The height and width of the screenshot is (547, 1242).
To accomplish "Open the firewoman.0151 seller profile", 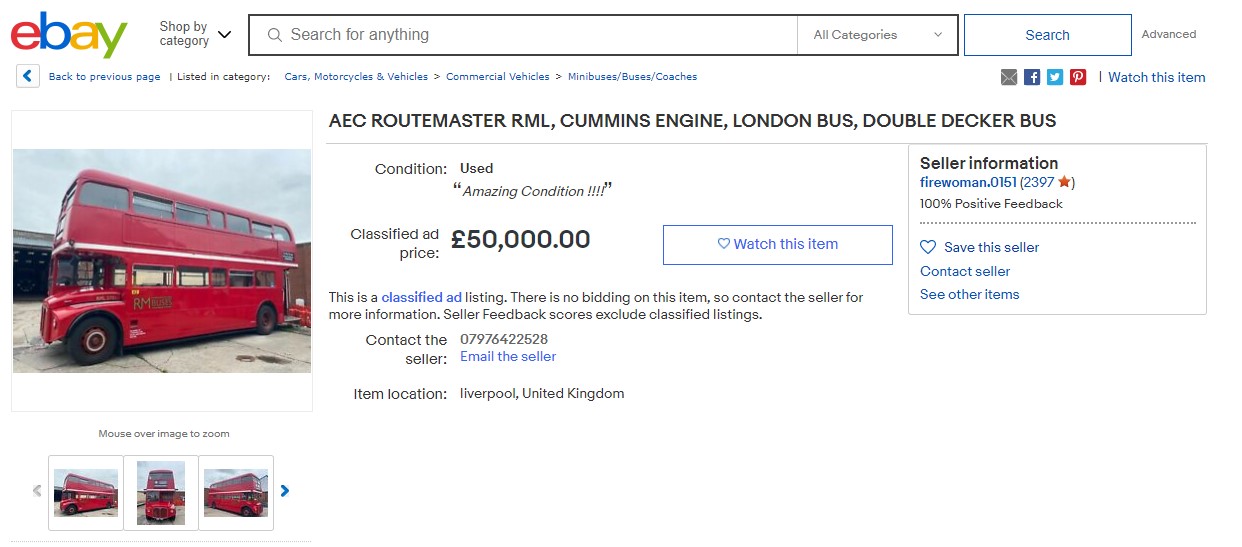I will click(x=968, y=182).
